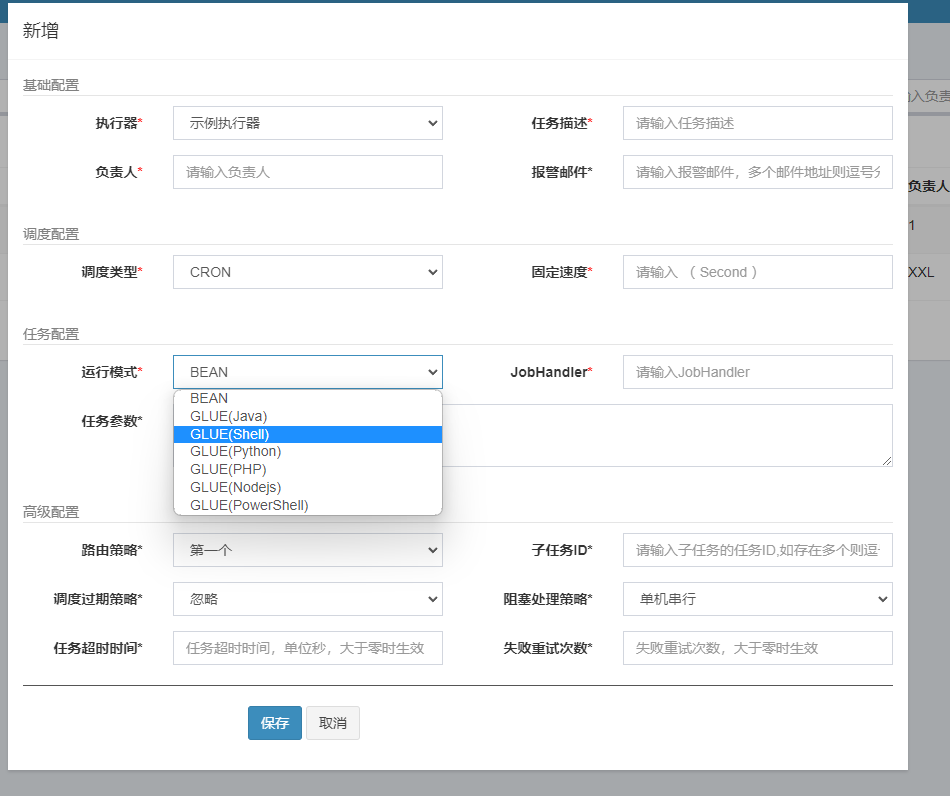Open the 调度过期策略 dropdown
This screenshot has height=796, width=950.
pos(307,599)
